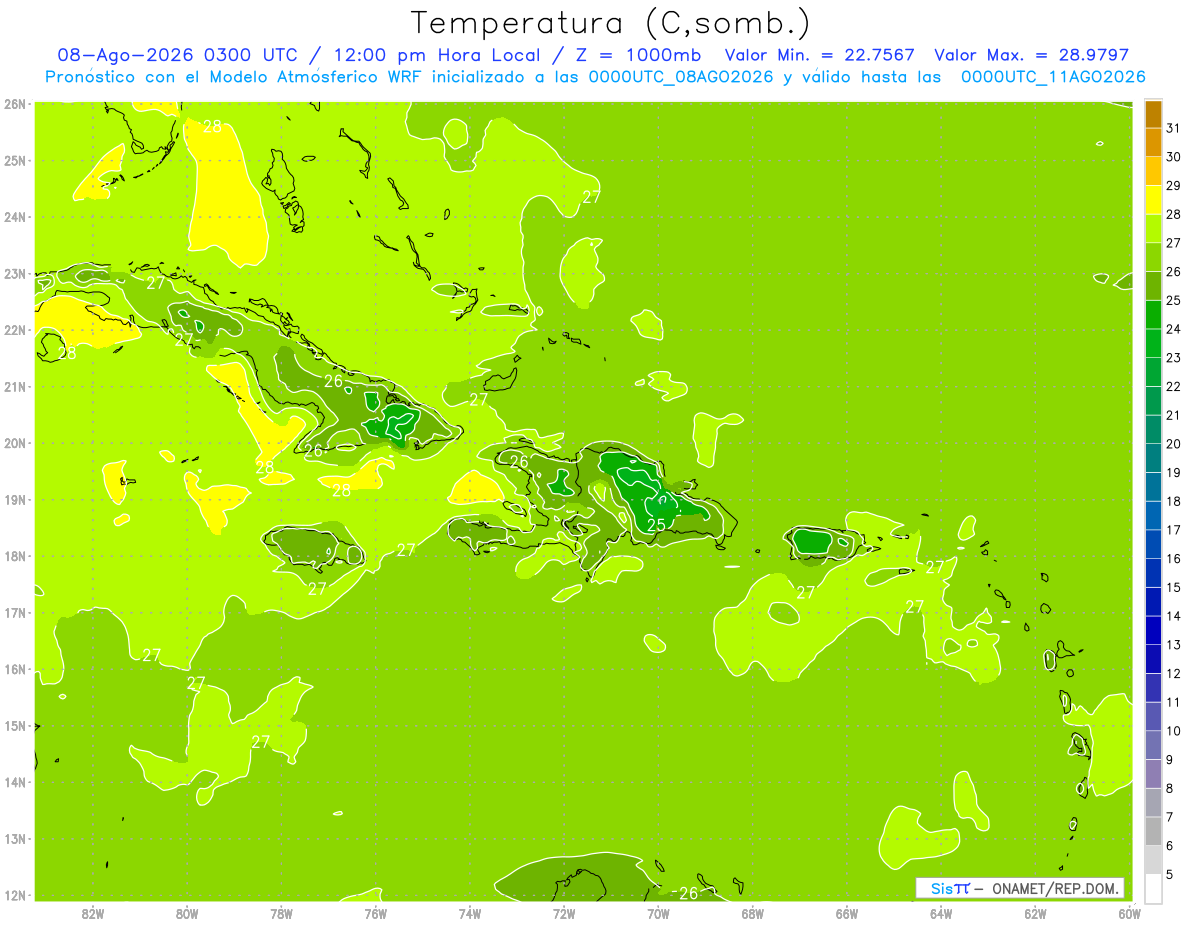This screenshot has width=1200, height=927.
Task: Pick the gray swatch between legend 6 and 7
Action: pos(1153,831)
